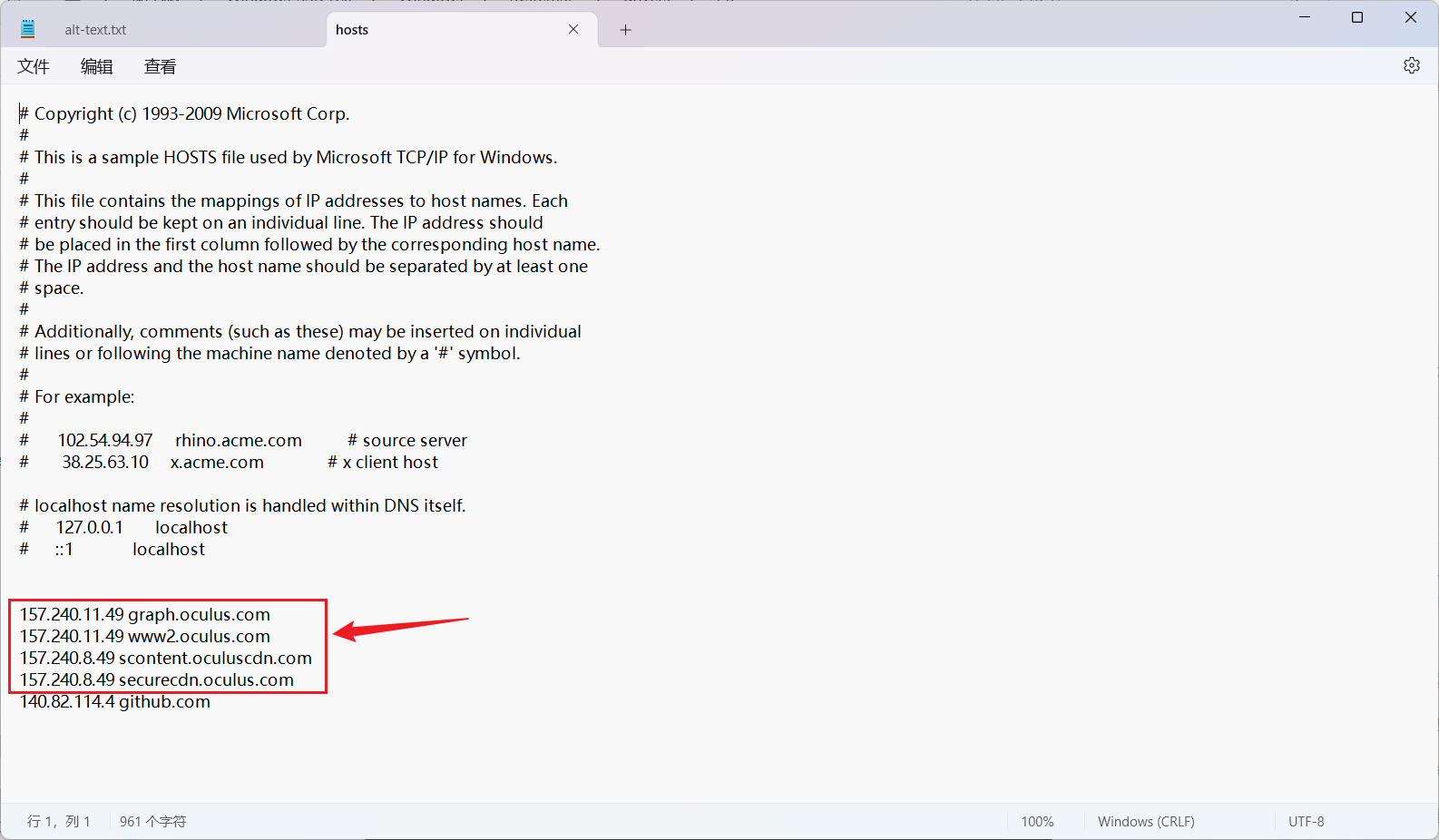Click the '# space.' comment line
The image size is (1439, 840).
pyautogui.click(x=52, y=288)
